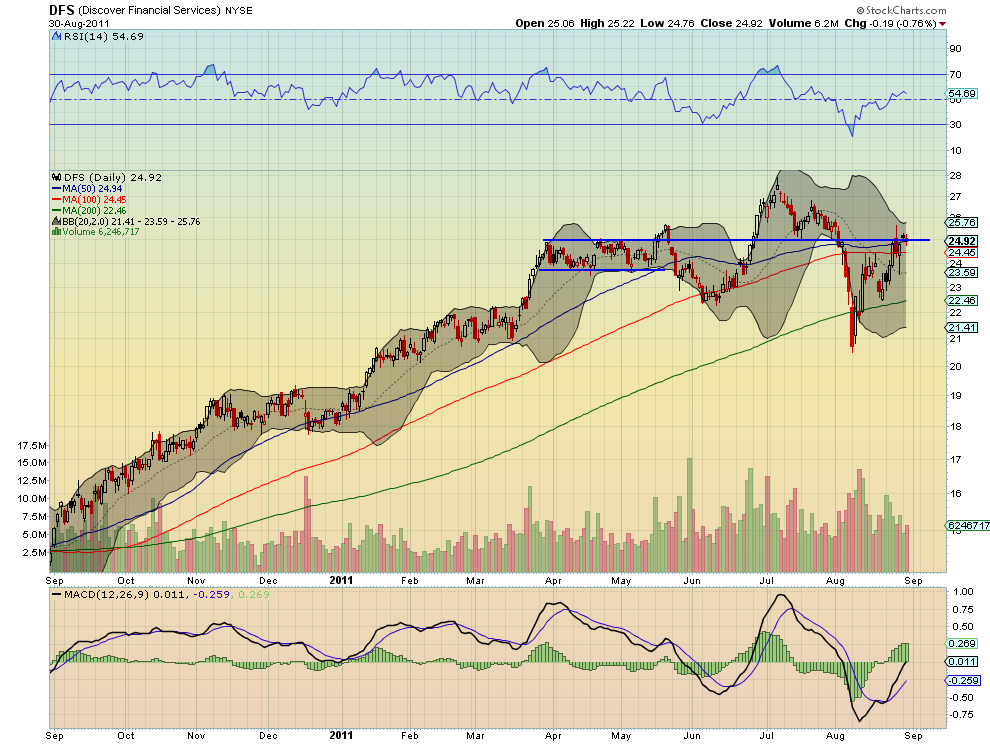Click the Volume 6.2M quote value
This screenshot has width=990, height=744.
point(803,23)
